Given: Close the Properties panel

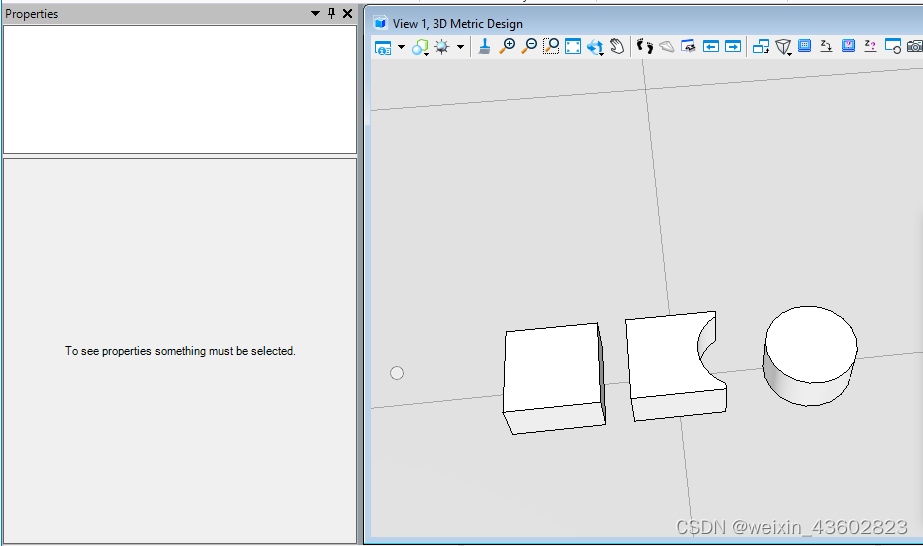Looking at the screenshot, I should (x=347, y=14).
